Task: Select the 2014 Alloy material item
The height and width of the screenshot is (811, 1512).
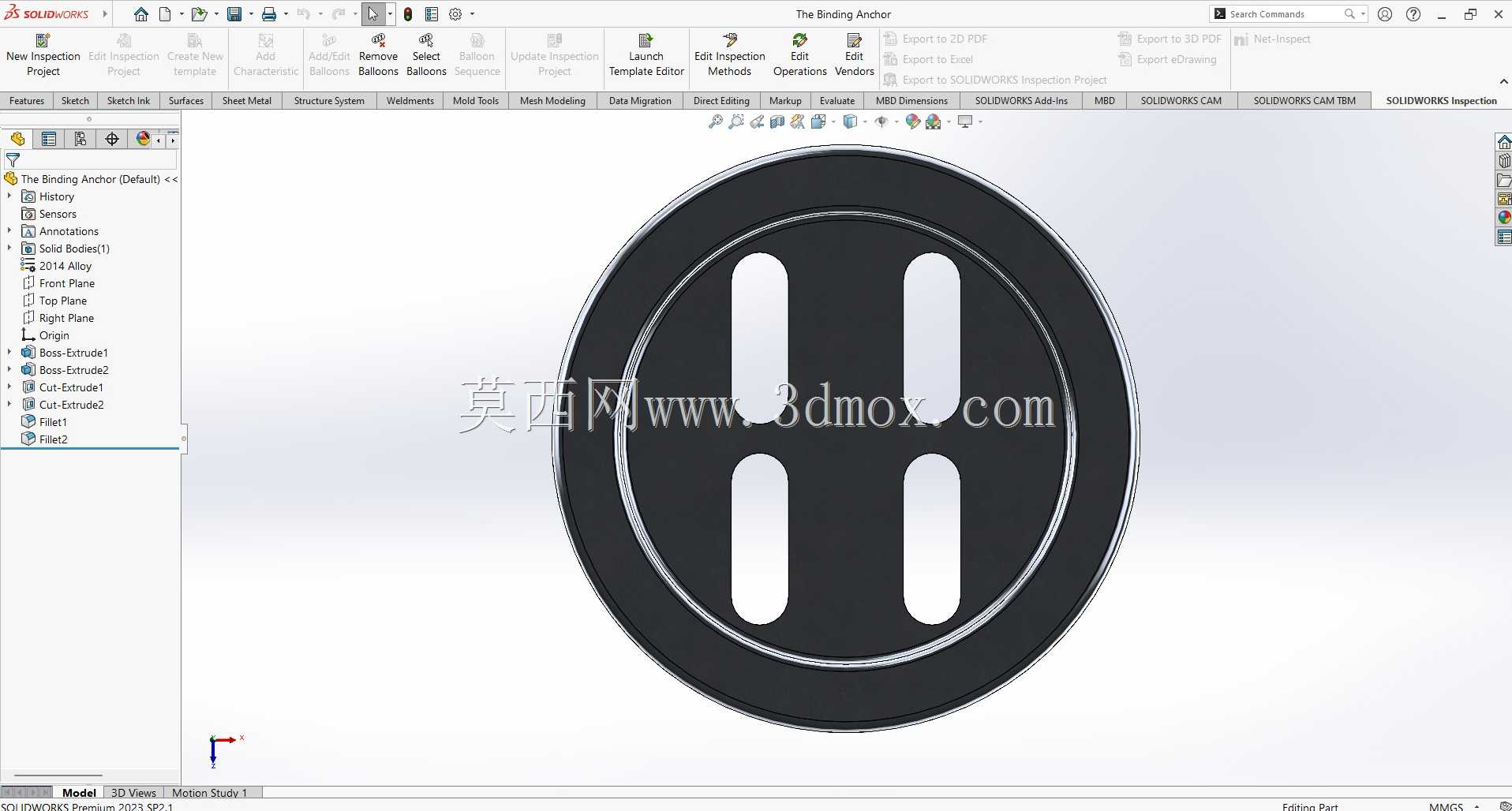Action: point(65,265)
